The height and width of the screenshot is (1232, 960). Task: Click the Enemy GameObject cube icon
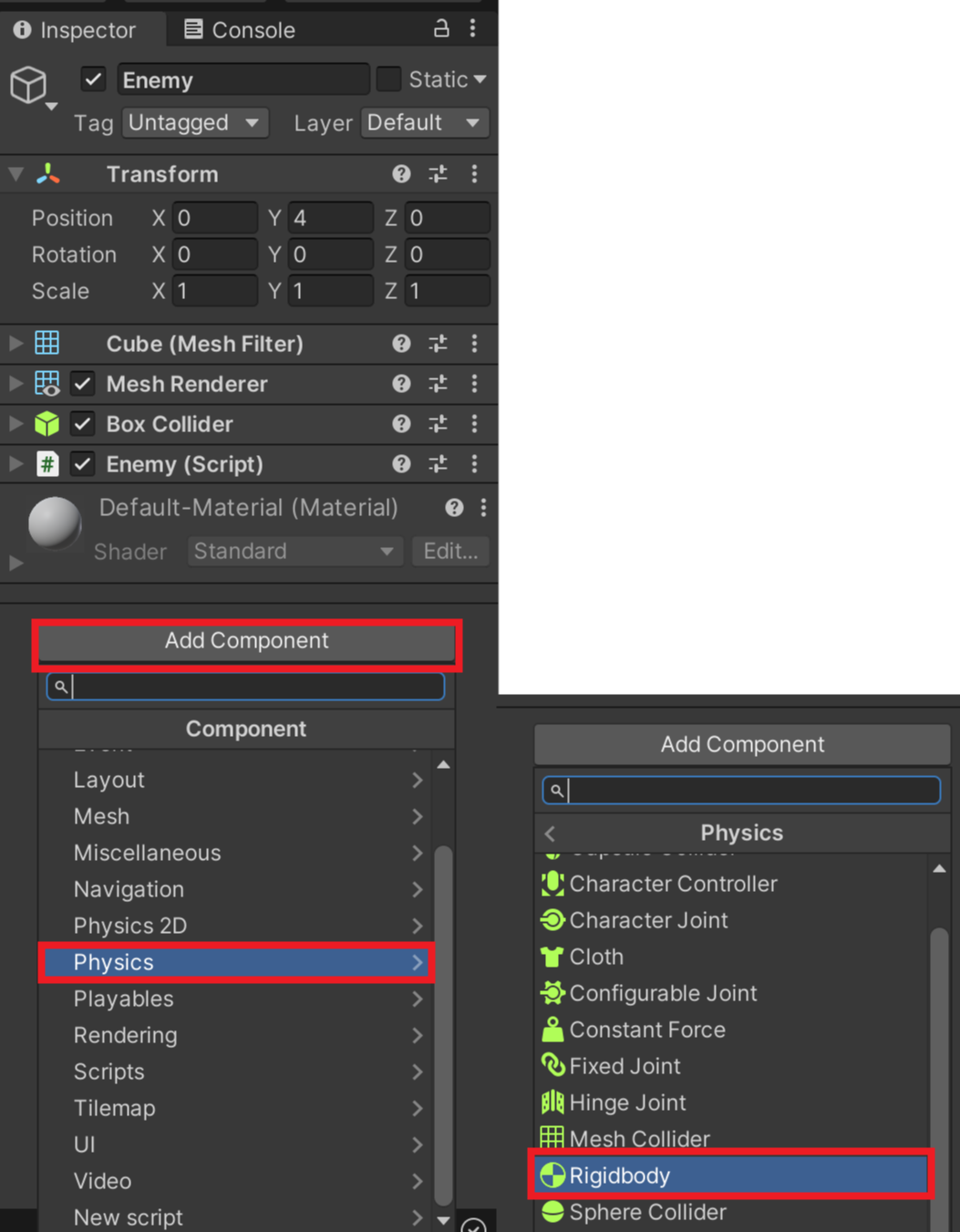click(x=28, y=85)
